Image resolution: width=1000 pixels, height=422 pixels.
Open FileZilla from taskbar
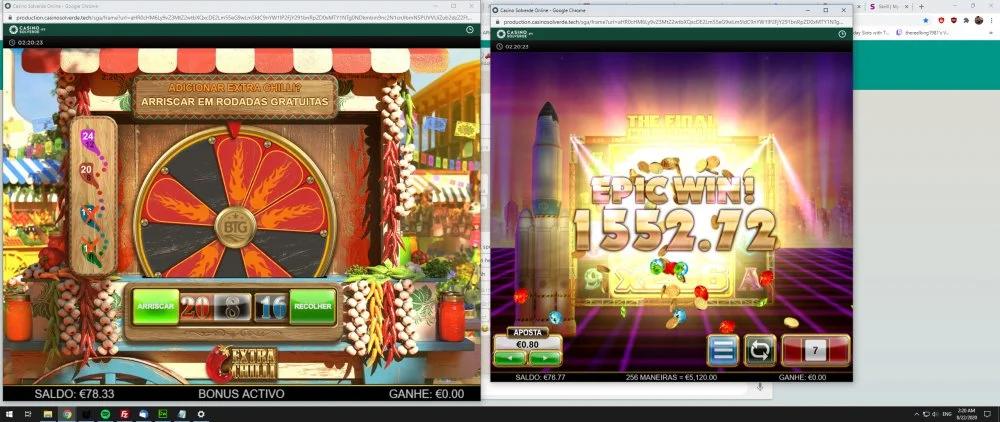pyautogui.click(x=124, y=414)
